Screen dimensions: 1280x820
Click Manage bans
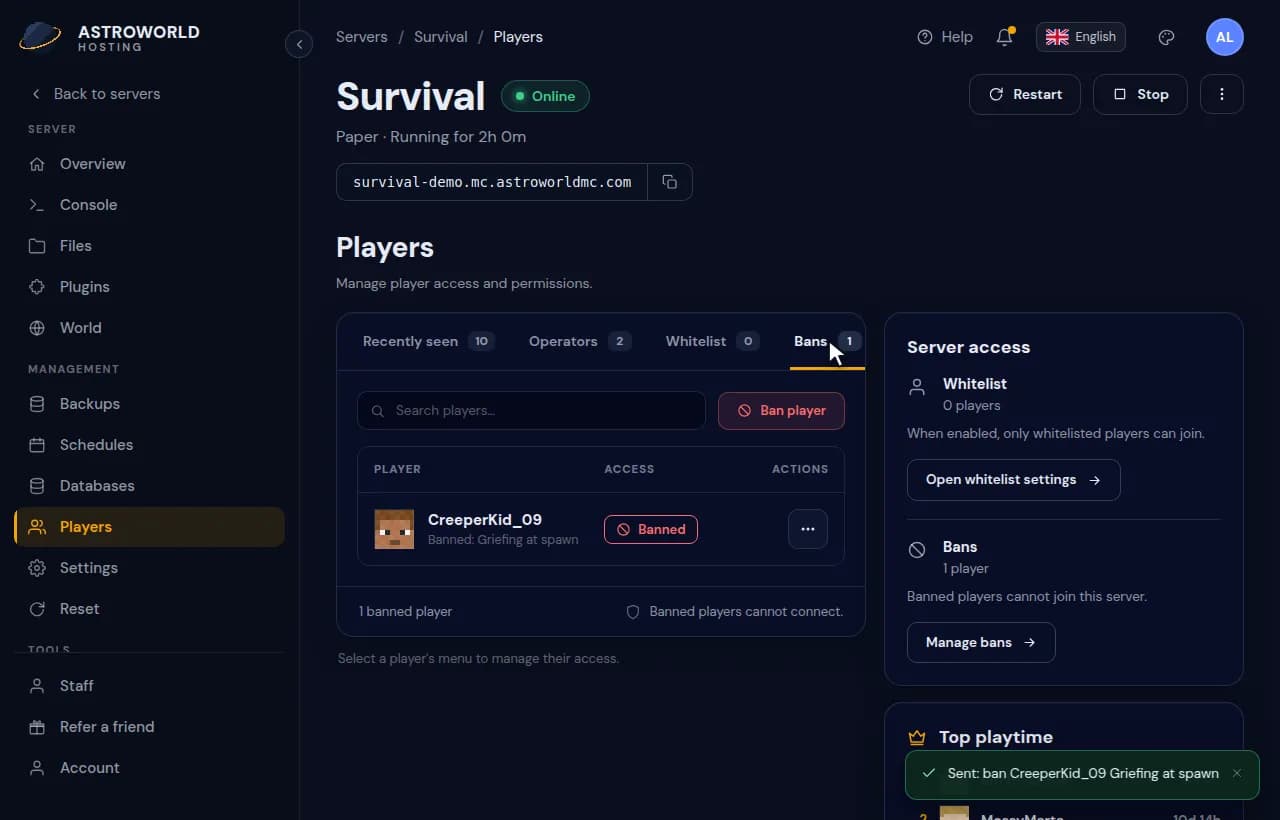pyautogui.click(x=981, y=642)
